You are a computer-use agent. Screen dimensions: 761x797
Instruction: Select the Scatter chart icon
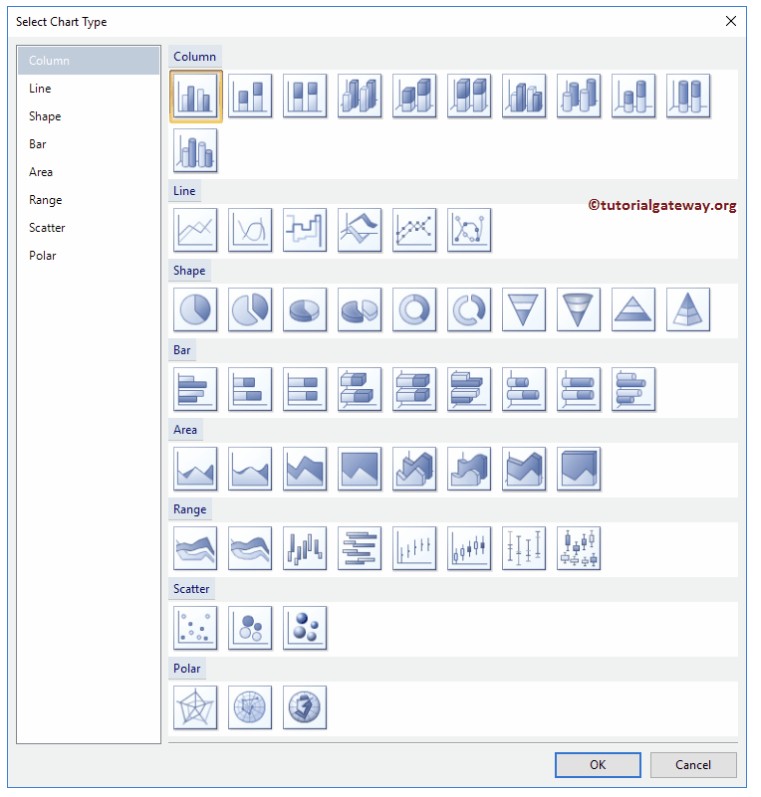(x=195, y=629)
